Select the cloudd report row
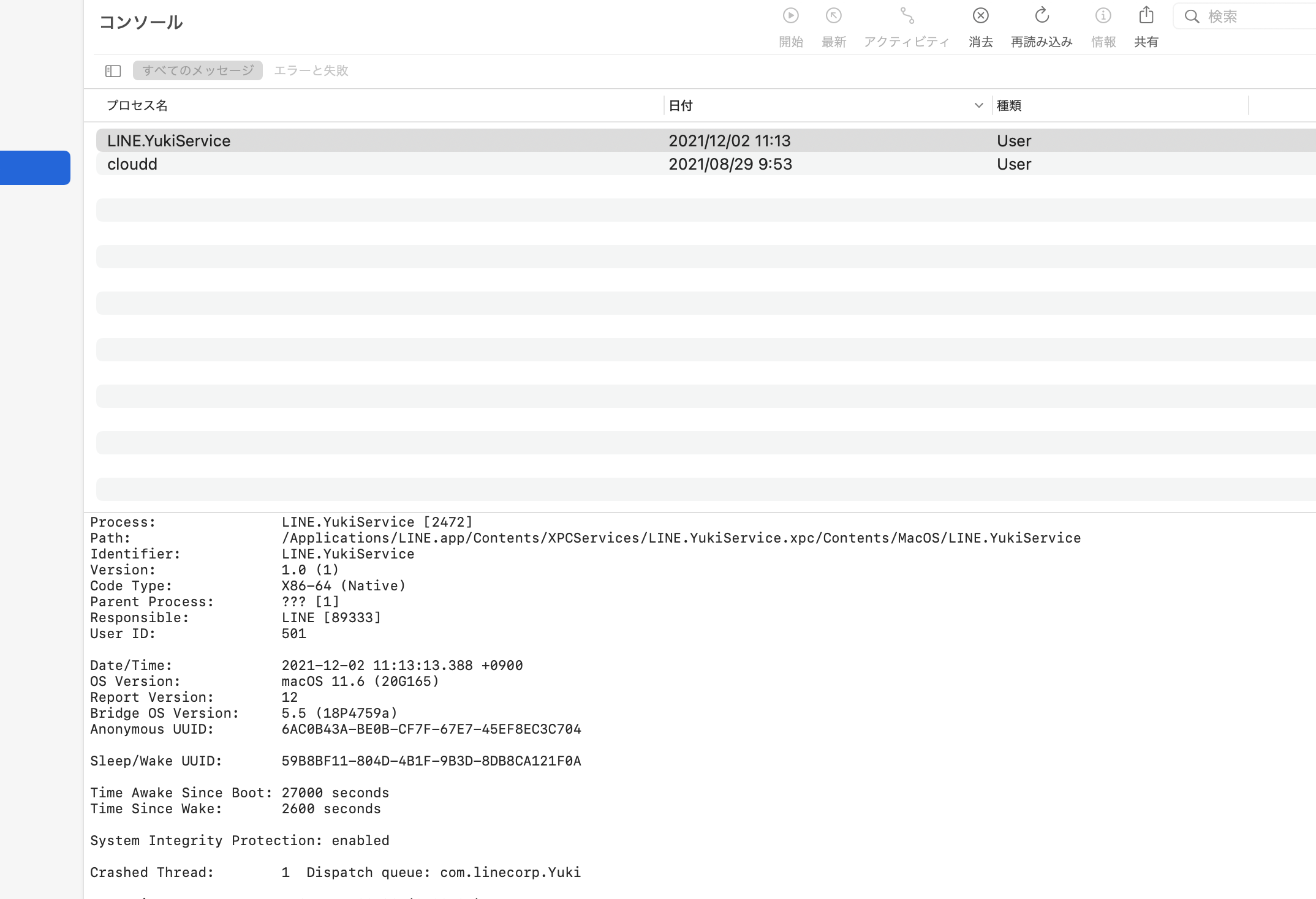Screen dimensions: 1316x899 (132, 164)
